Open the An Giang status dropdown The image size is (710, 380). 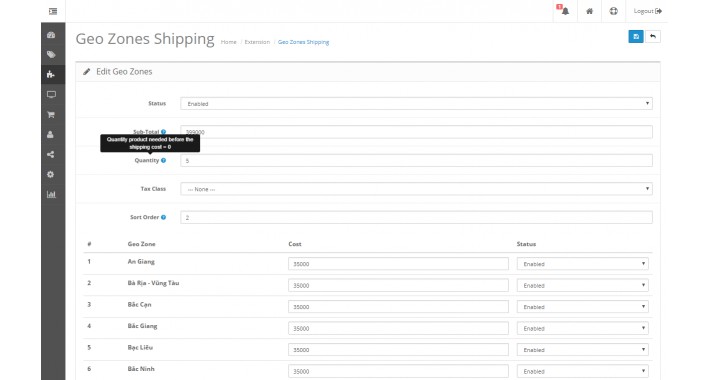[582, 264]
